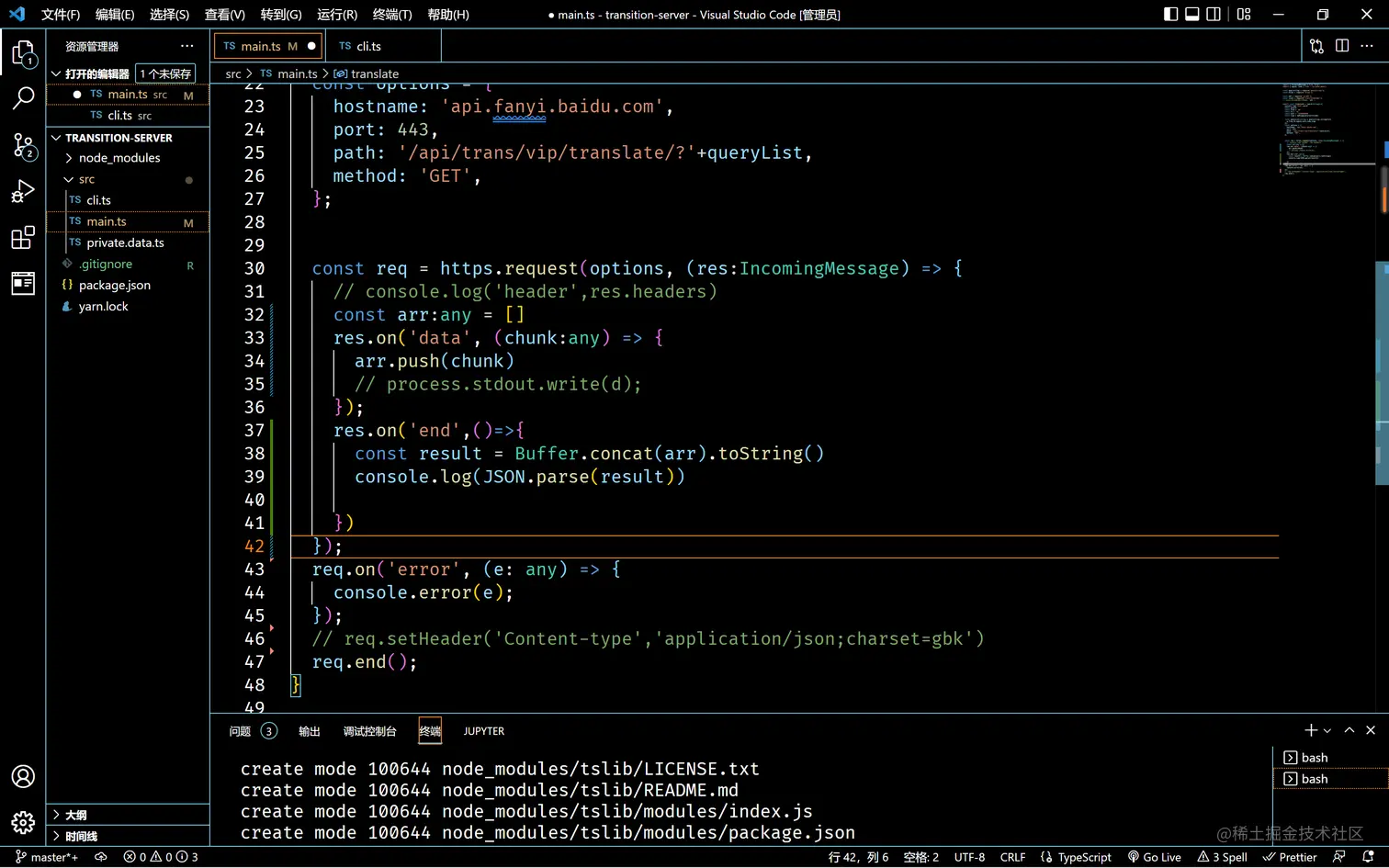
Task: Open the Search view icon
Action: (x=23, y=97)
